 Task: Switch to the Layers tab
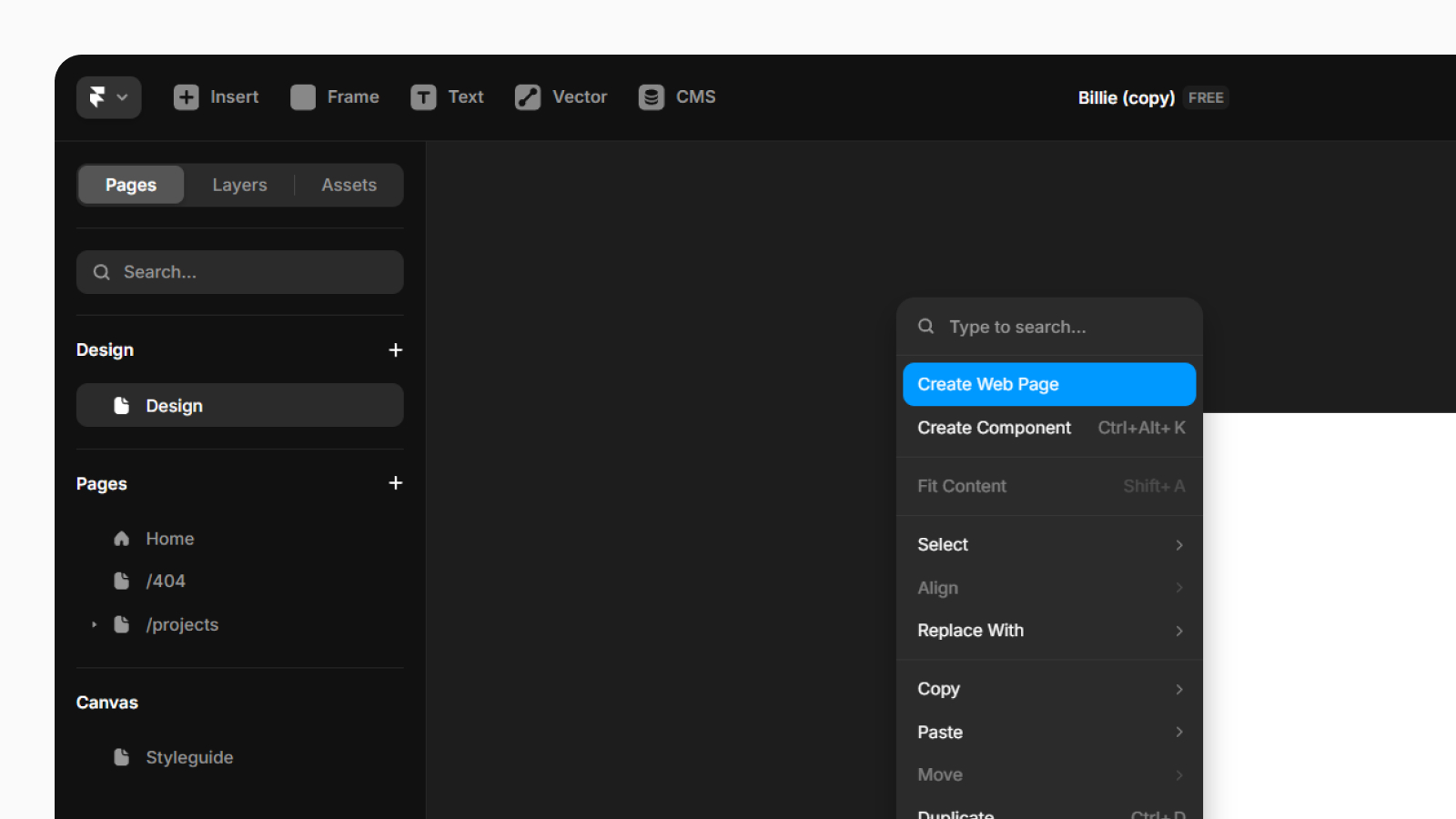(239, 185)
